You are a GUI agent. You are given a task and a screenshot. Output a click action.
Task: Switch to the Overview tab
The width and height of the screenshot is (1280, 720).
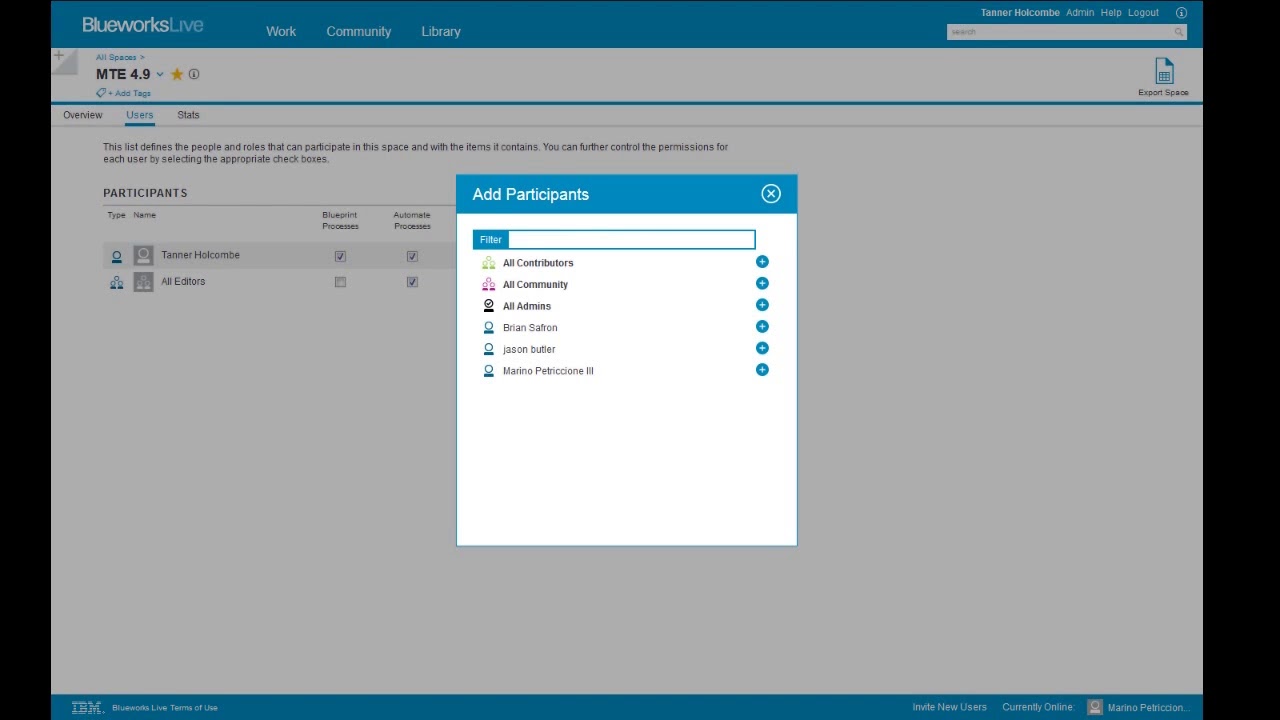coord(82,115)
